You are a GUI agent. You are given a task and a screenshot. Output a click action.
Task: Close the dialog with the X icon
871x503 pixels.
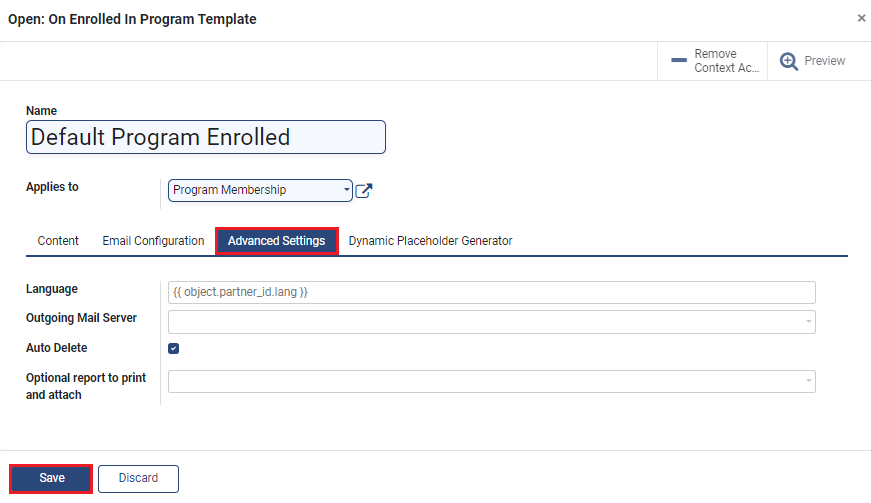(x=861, y=18)
